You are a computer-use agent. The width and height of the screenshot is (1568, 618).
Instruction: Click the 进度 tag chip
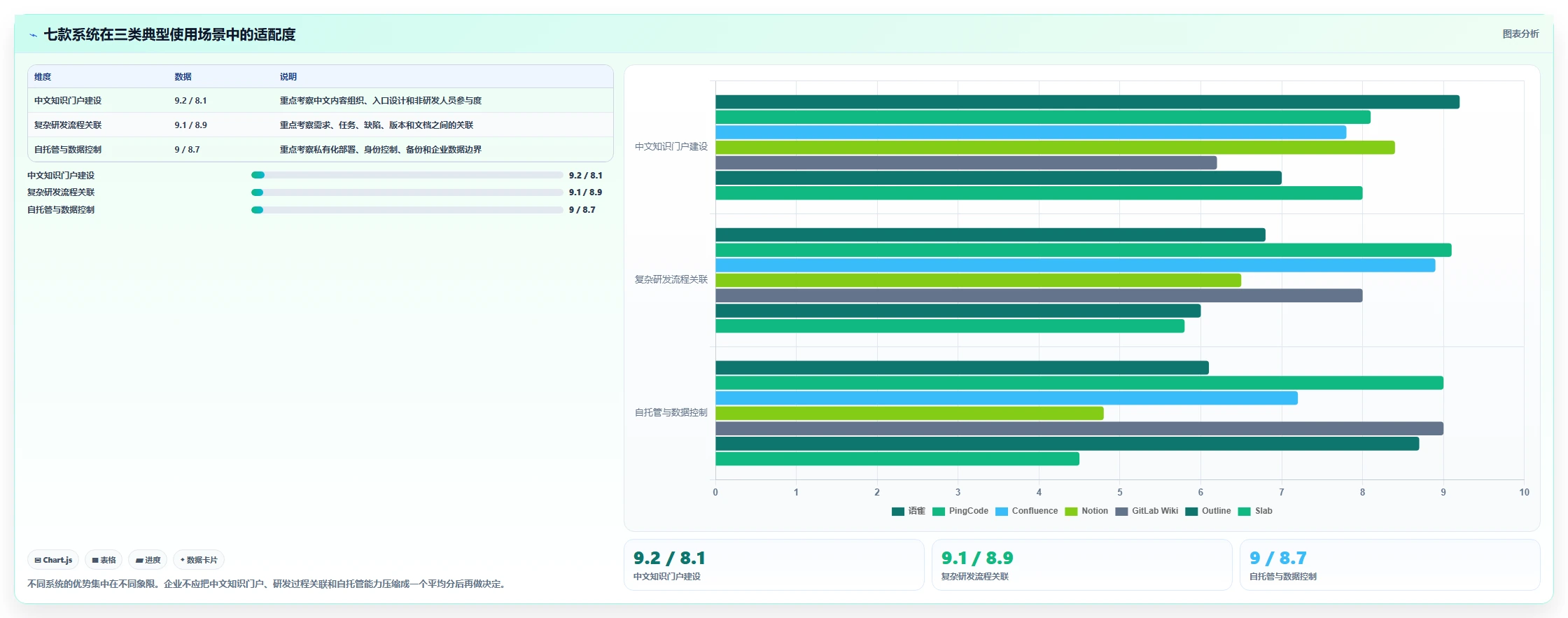(x=148, y=560)
